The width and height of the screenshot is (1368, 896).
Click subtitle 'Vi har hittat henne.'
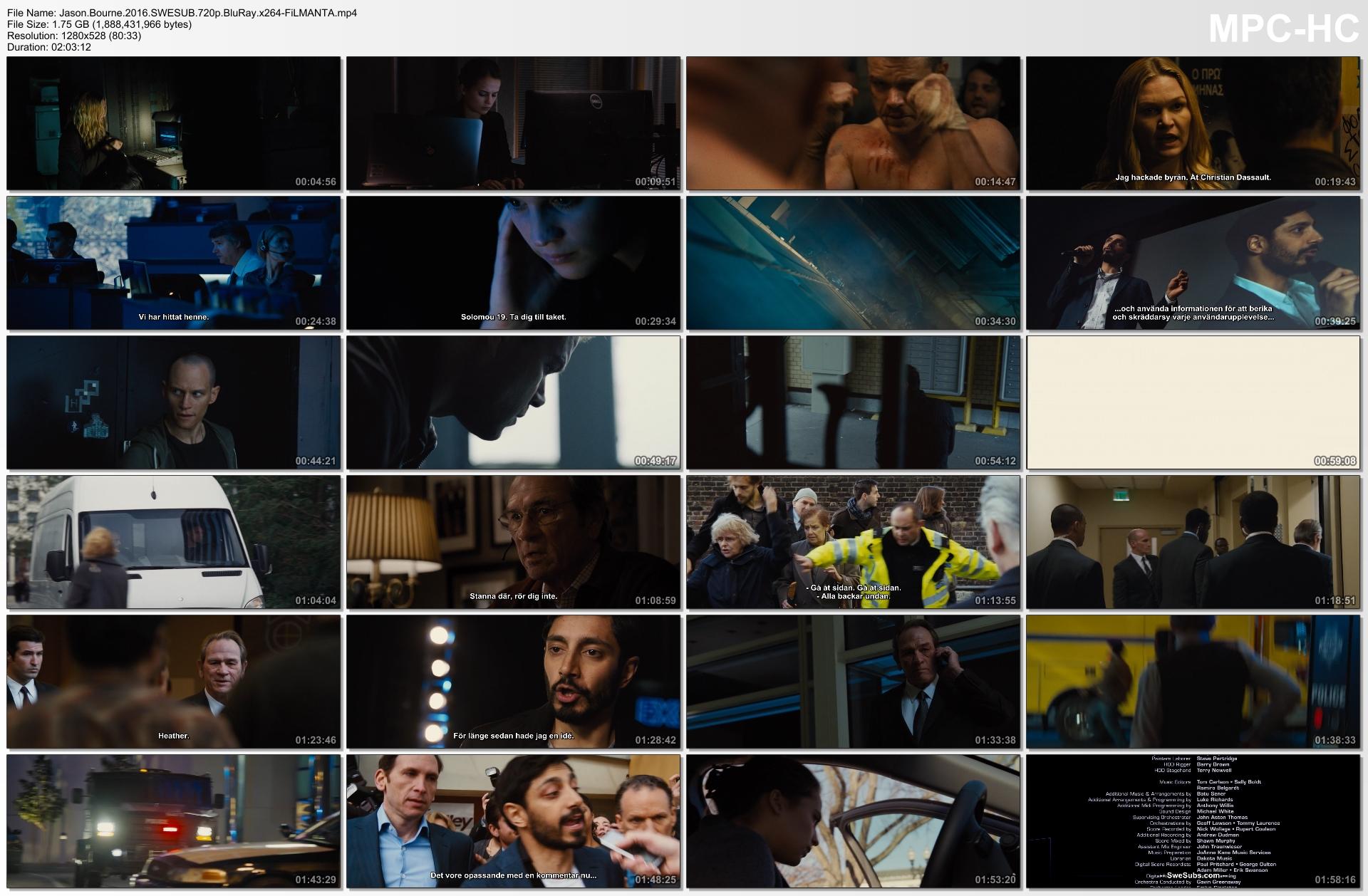174,317
